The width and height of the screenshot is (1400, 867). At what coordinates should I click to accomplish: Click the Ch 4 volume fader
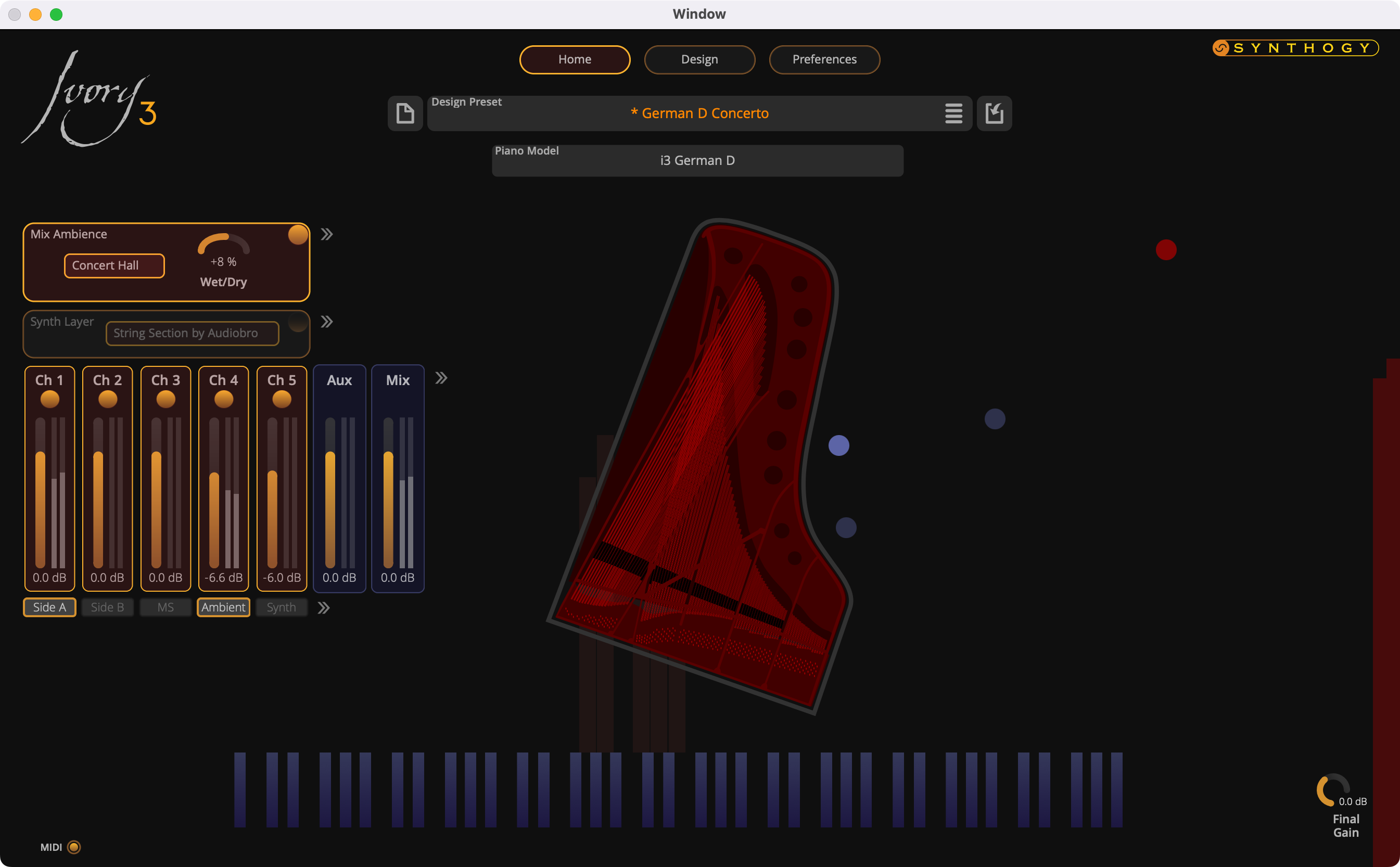(214, 492)
